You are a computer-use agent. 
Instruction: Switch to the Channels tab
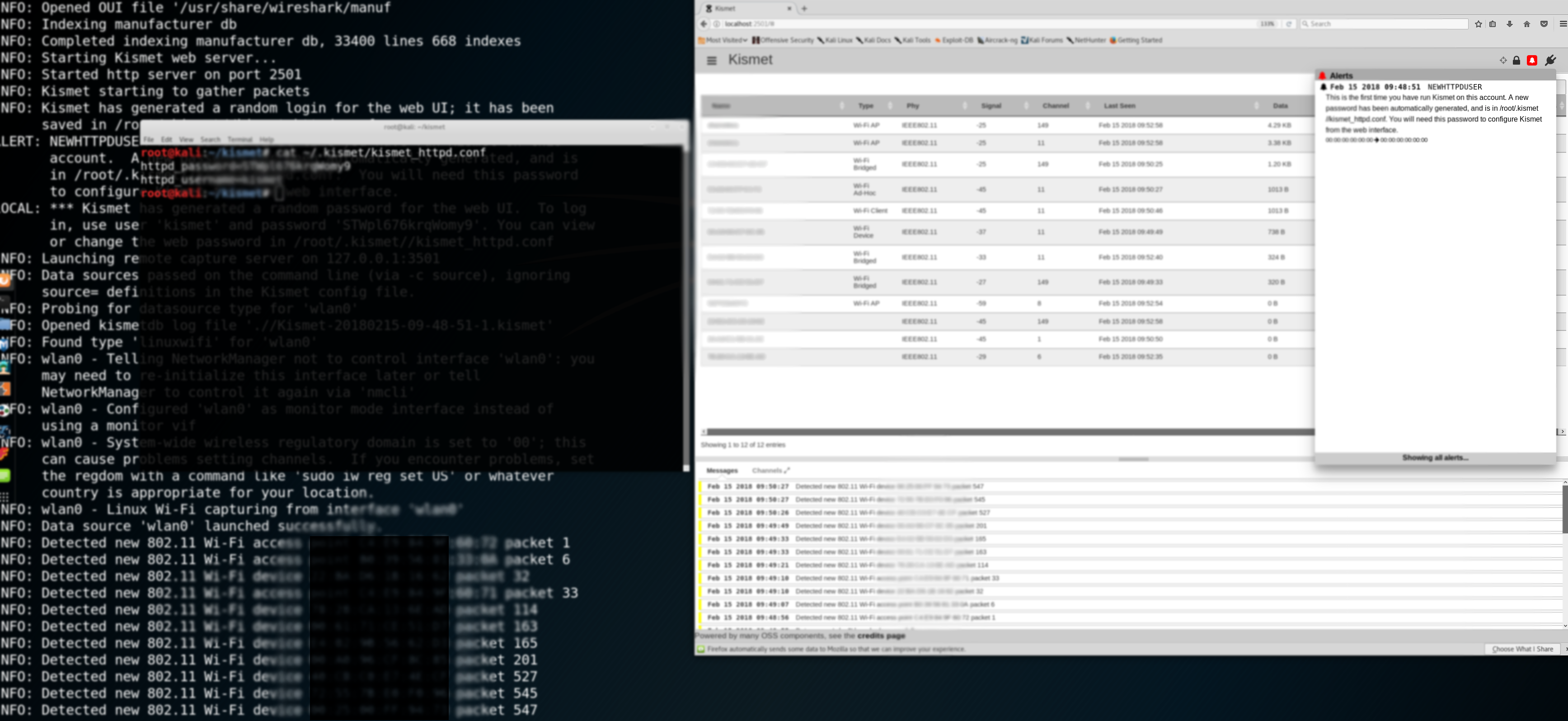coord(766,471)
